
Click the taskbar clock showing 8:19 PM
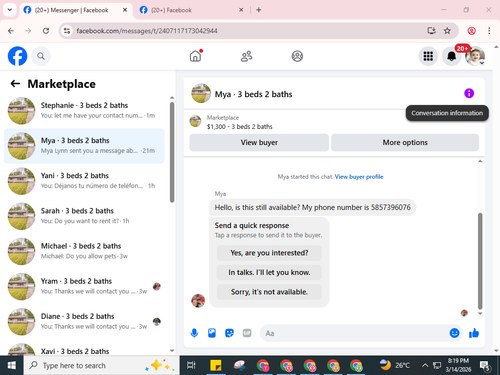click(x=458, y=365)
